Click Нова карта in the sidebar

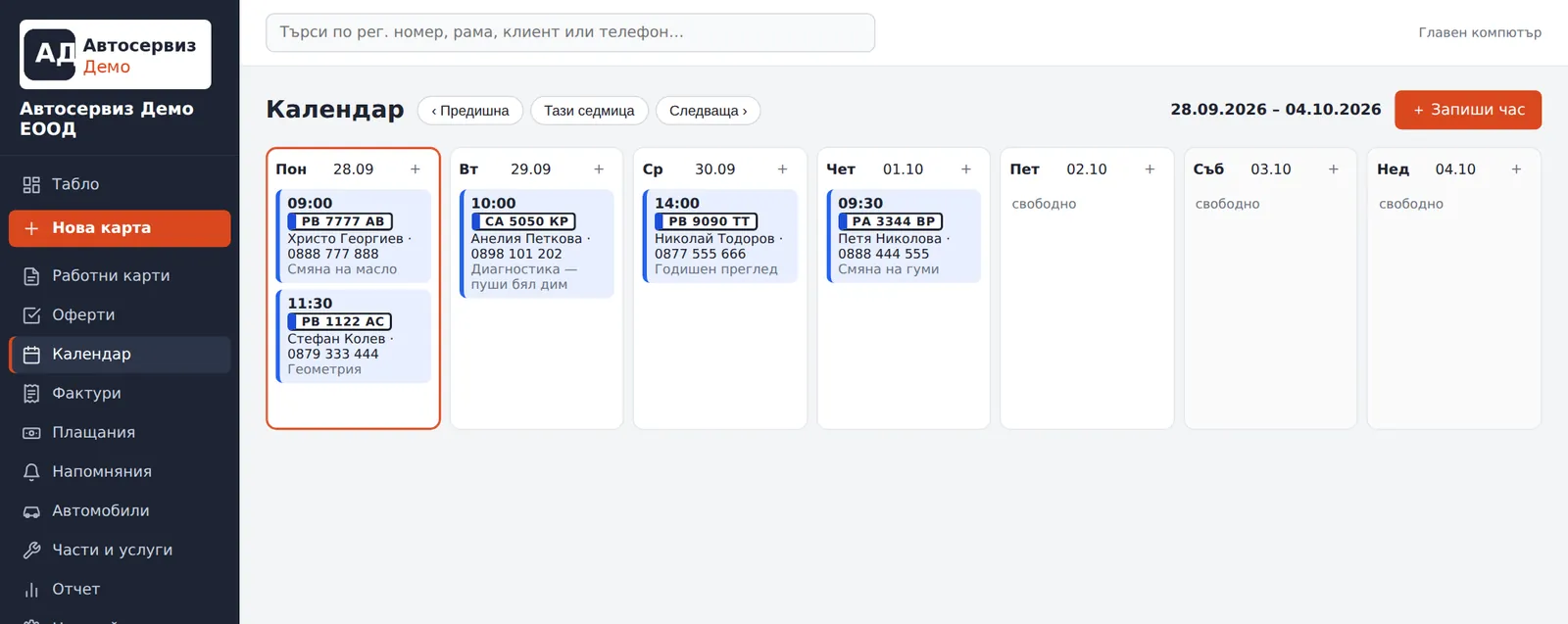(x=120, y=228)
